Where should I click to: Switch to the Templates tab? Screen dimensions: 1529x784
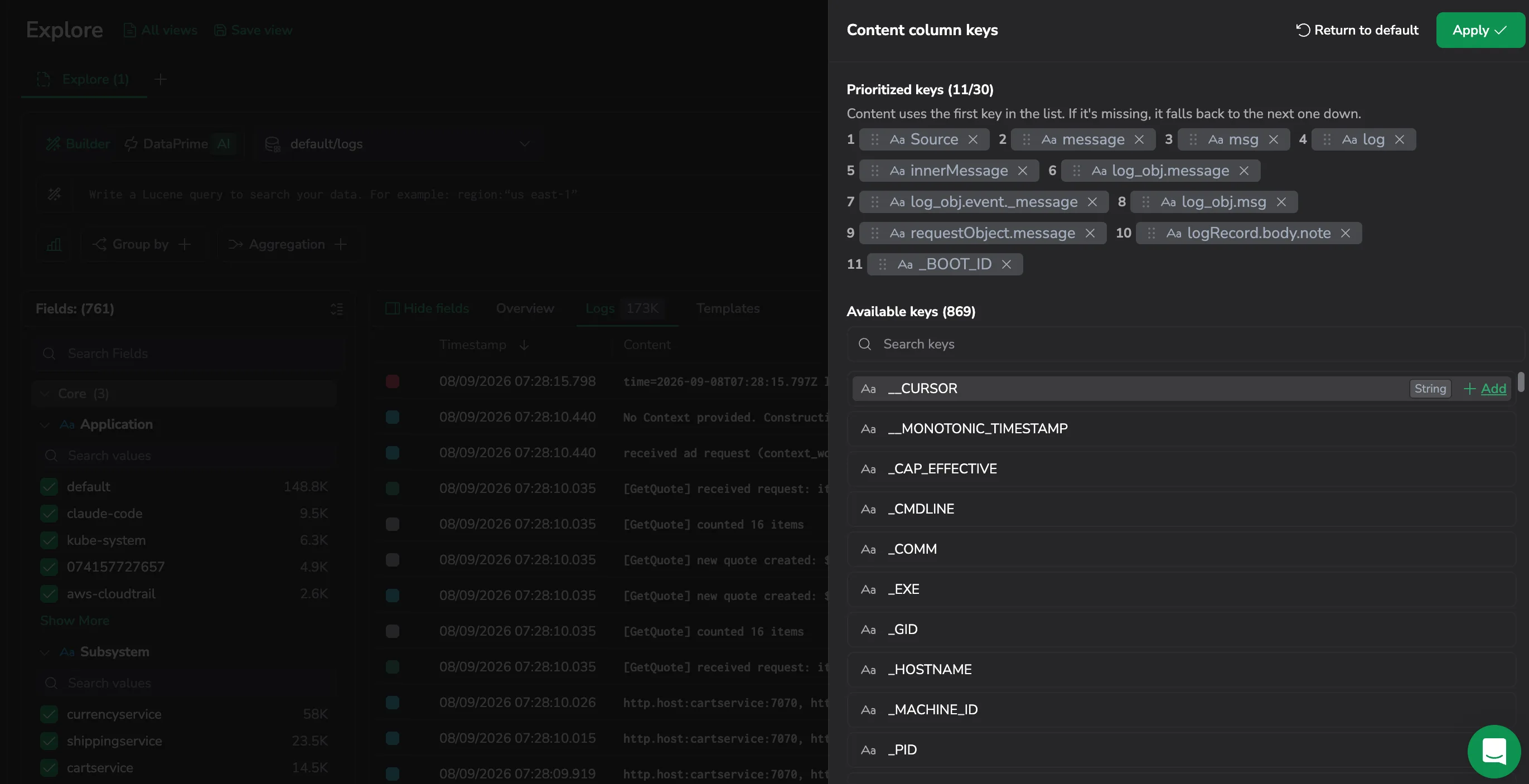click(728, 308)
